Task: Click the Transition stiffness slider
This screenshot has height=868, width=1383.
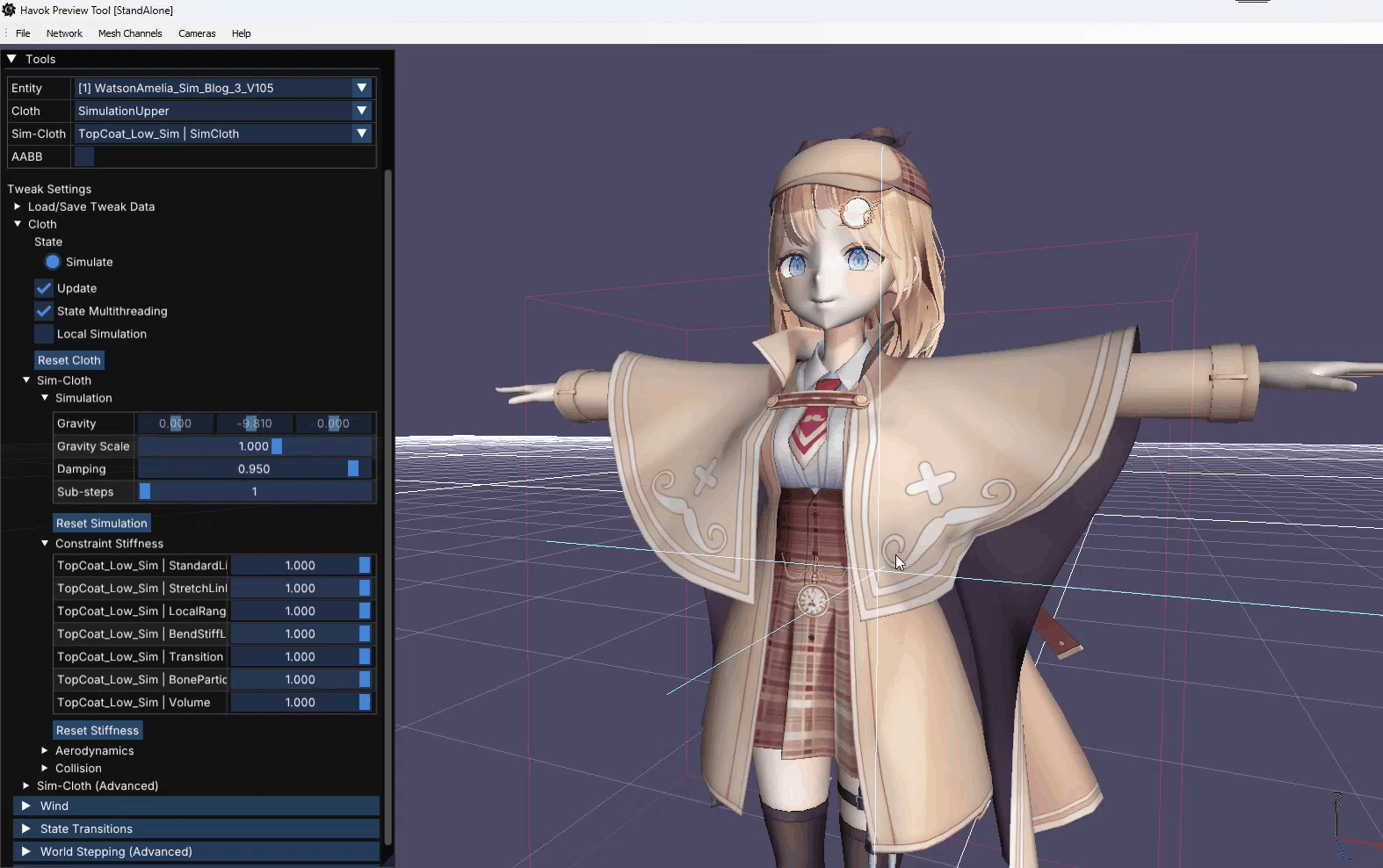Action: [x=300, y=657]
